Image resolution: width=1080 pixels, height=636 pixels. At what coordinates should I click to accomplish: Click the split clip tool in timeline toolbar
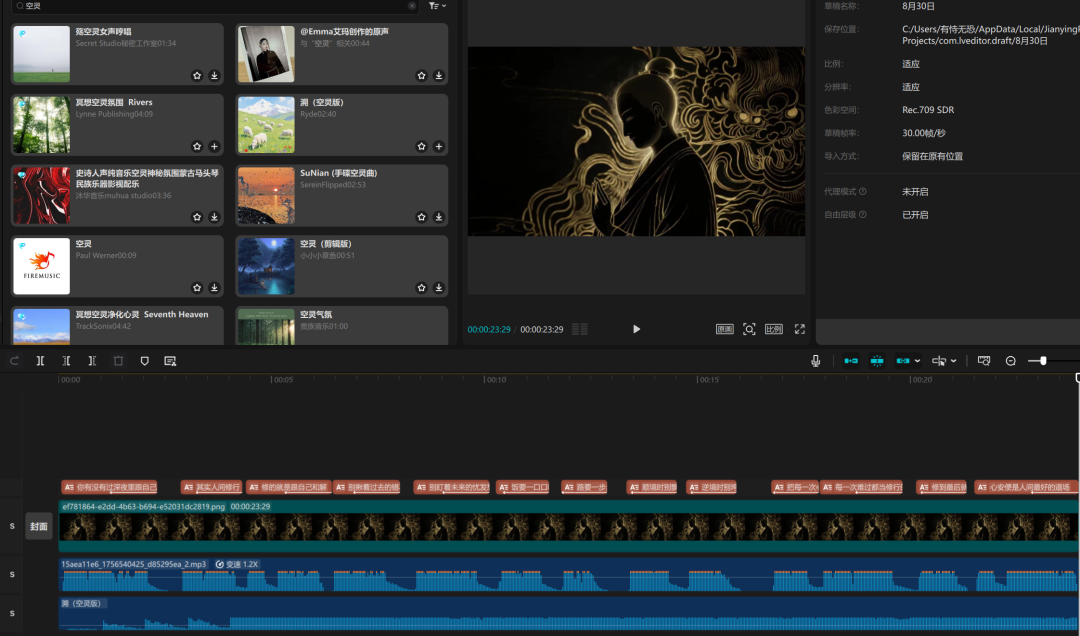click(41, 361)
